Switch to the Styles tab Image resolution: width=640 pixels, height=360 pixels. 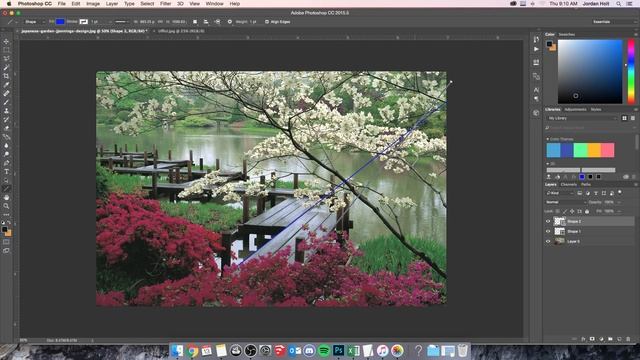point(596,109)
